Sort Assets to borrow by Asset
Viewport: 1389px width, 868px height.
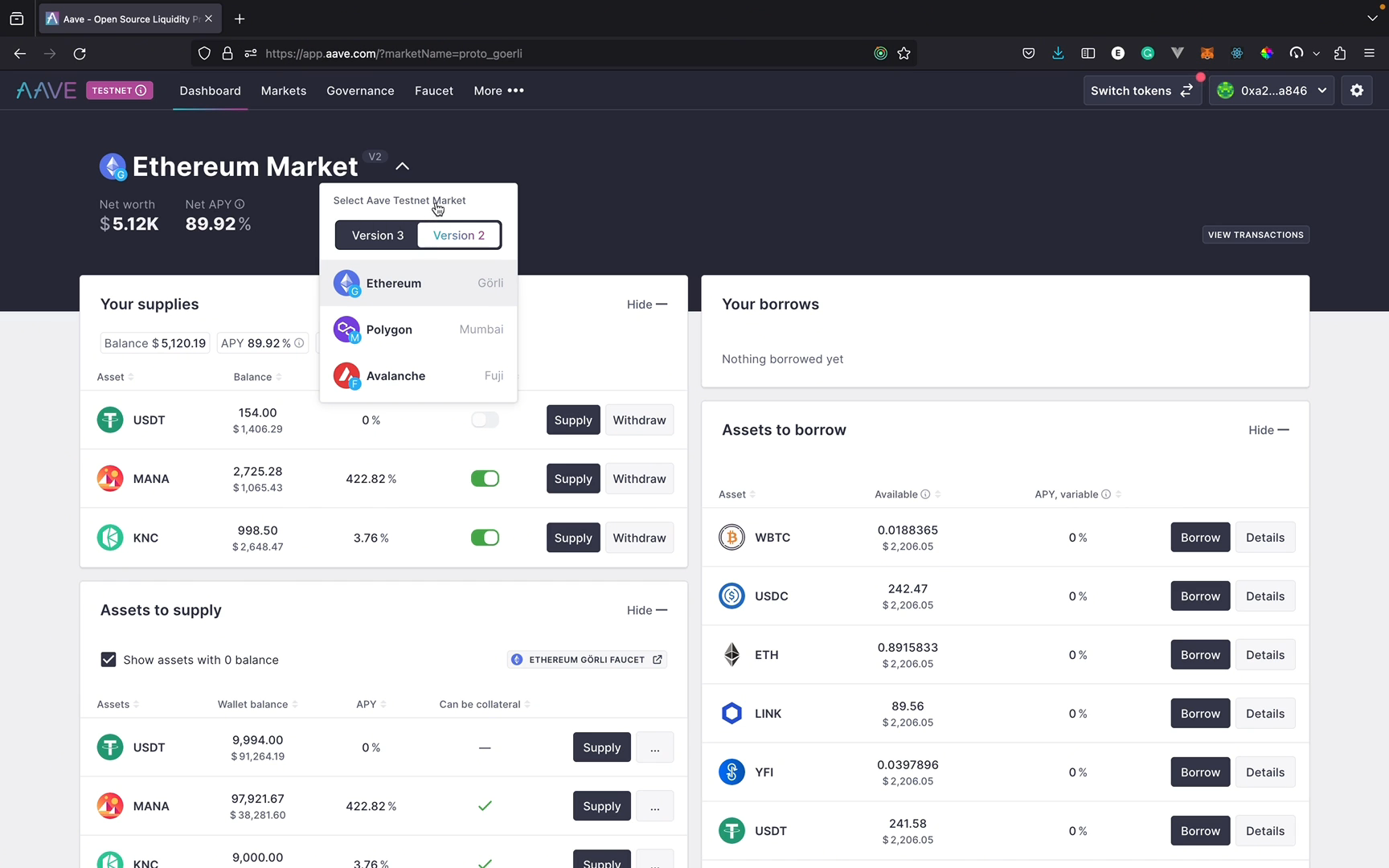(x=737, y=494)
